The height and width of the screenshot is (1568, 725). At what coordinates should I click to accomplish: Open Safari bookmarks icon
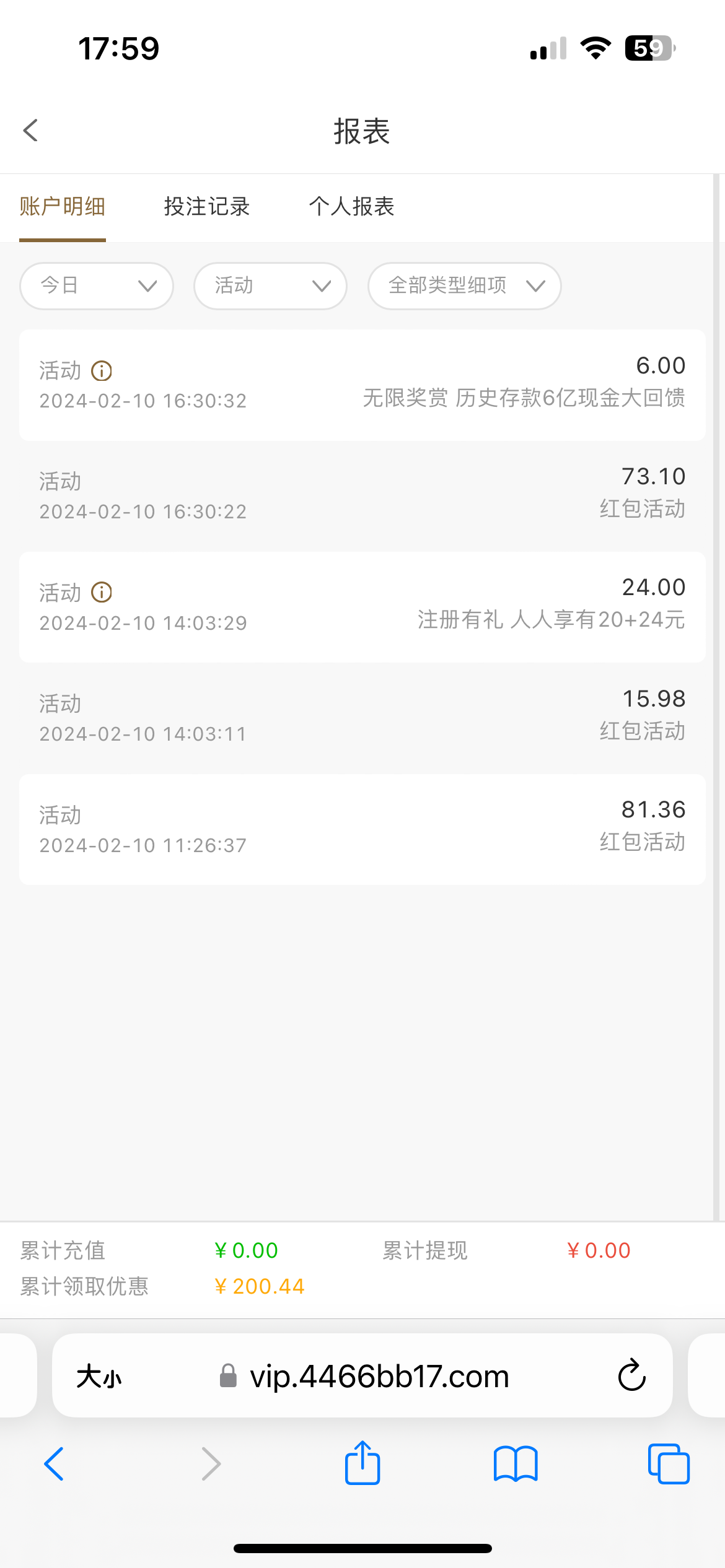click(516, 1464)
